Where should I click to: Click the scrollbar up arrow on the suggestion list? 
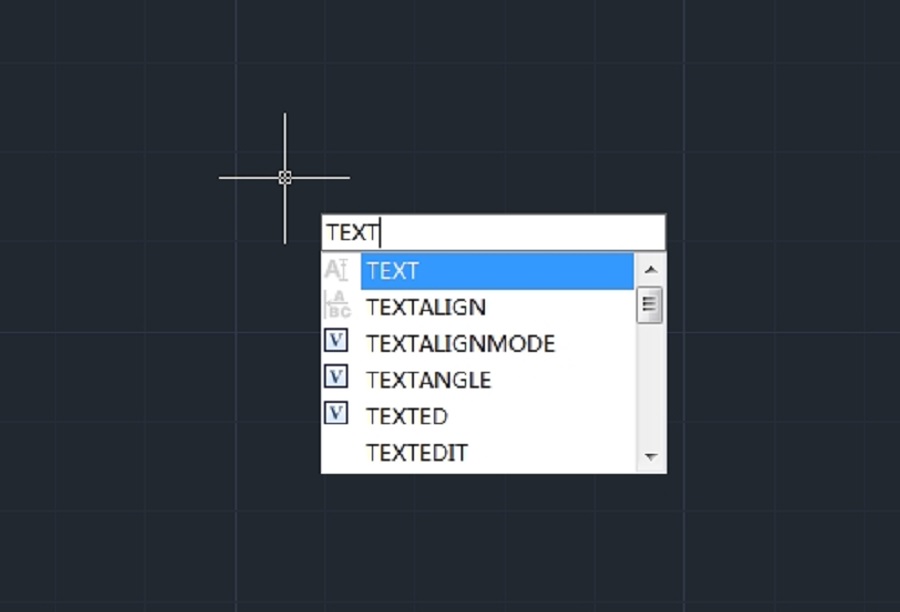coord(651,269)
